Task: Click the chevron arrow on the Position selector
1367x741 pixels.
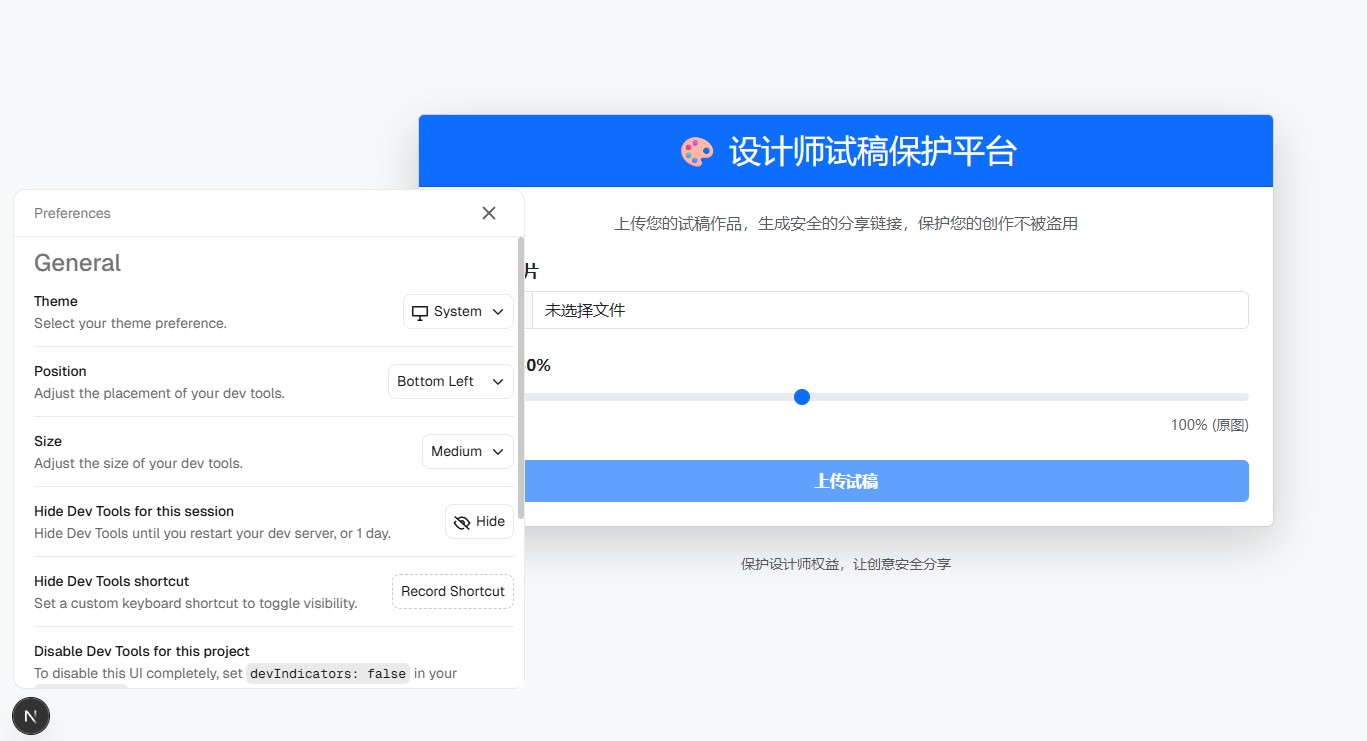Action: tap(498, 382)
